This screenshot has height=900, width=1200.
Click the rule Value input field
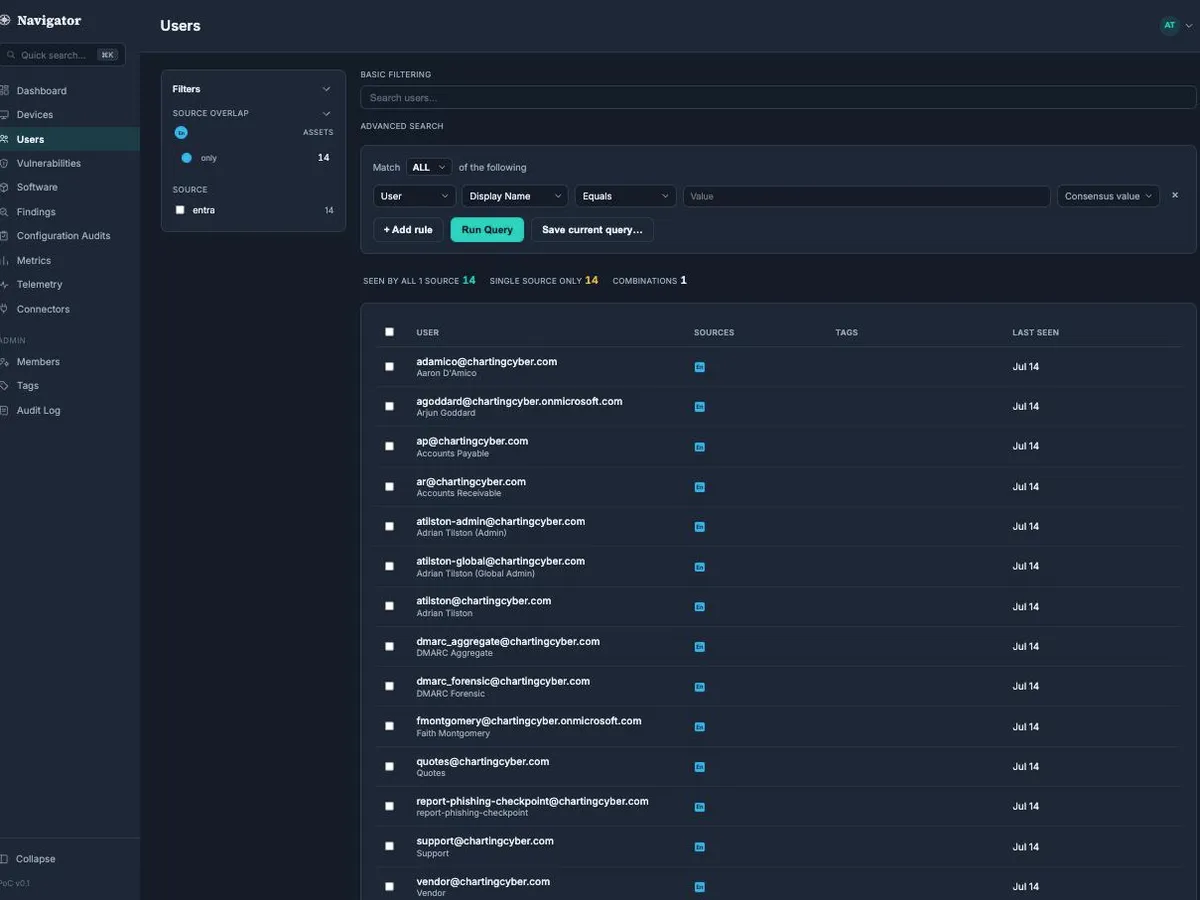pyautogui.click(x=867, y=196)
